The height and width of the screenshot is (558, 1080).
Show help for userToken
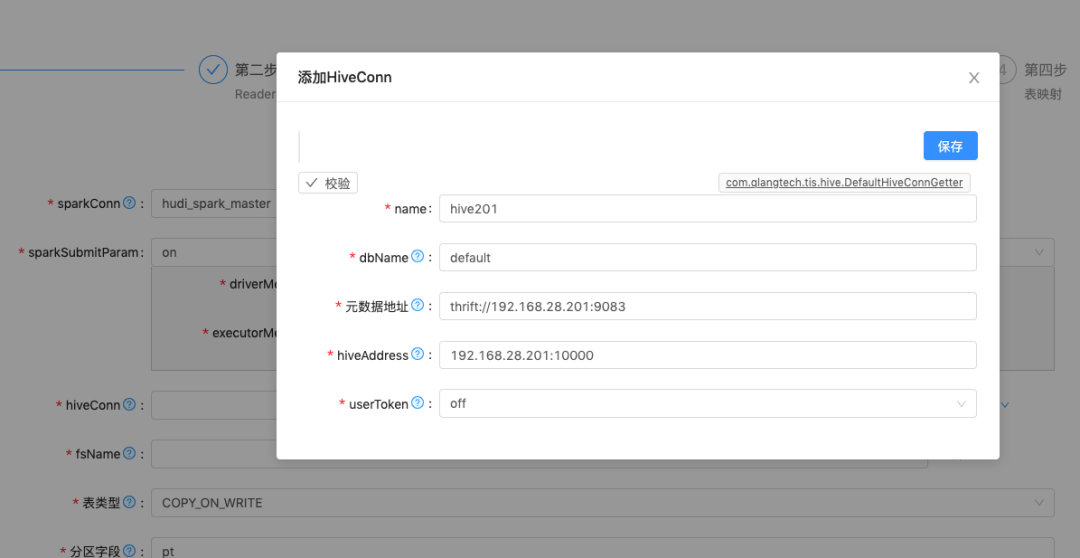tap(417, 403)
